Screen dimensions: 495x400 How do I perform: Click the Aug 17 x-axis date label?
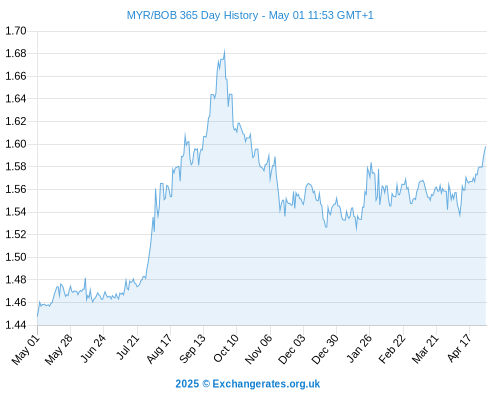click(x=159, y=349)
